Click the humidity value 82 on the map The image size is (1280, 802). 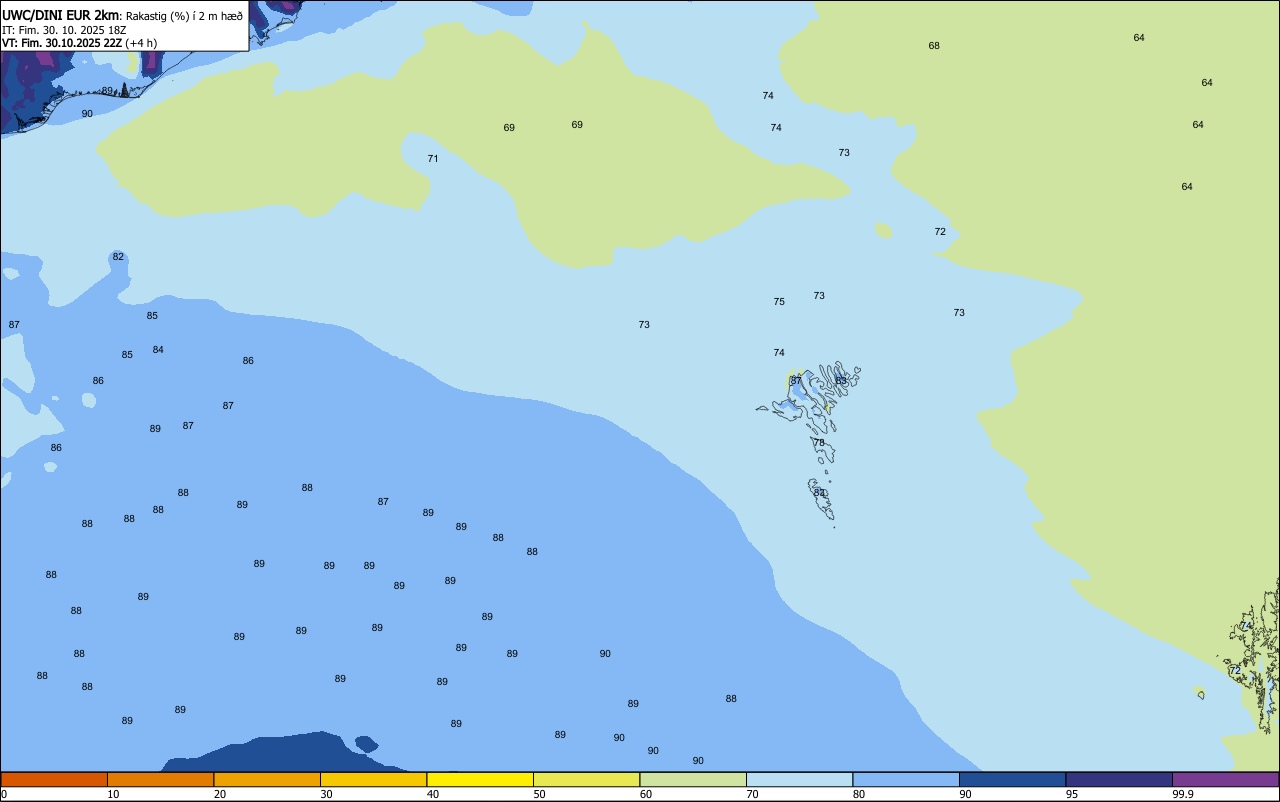pyautogui.click(x=118, y=257)
